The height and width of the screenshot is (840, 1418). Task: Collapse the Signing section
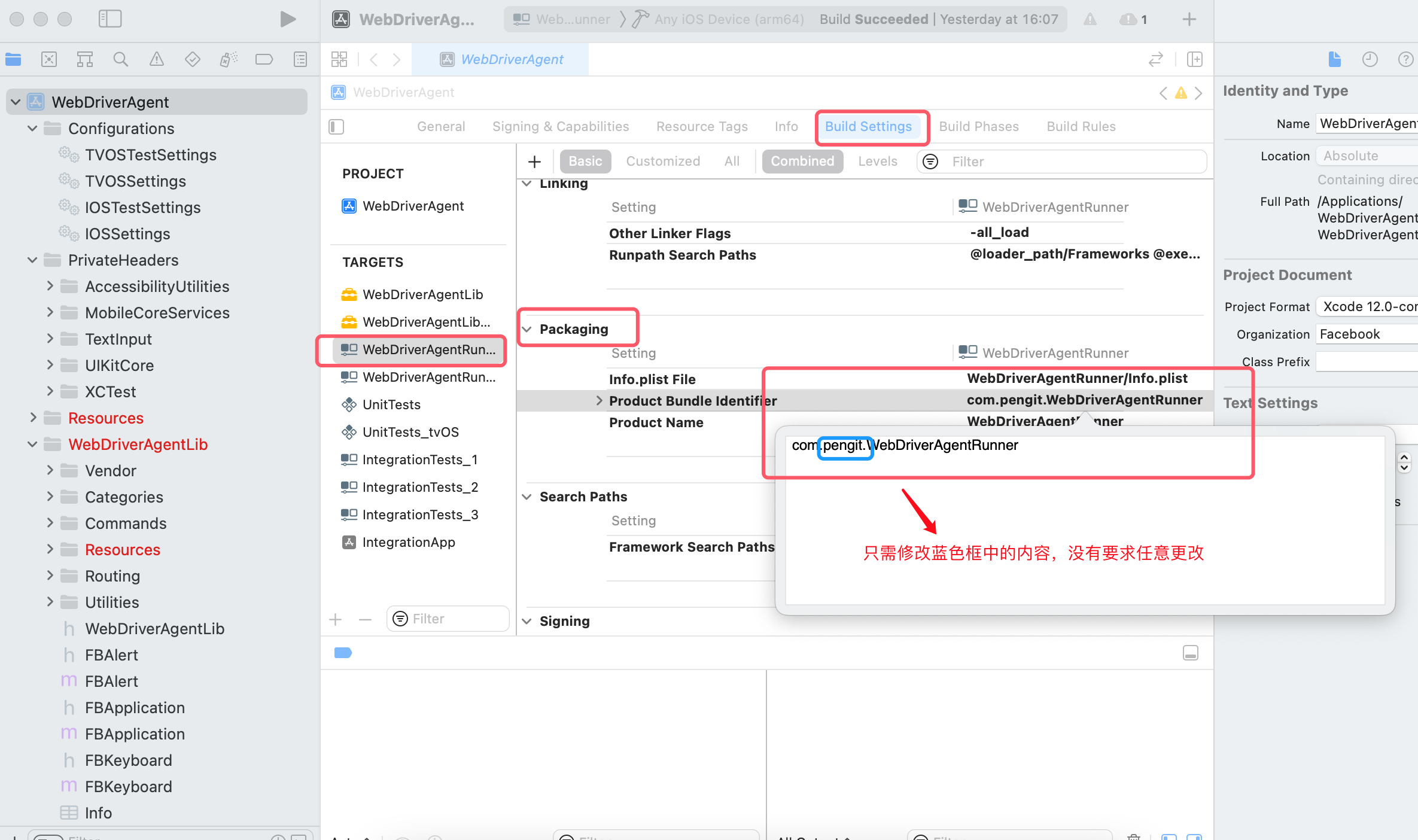(x=527, y=621)
